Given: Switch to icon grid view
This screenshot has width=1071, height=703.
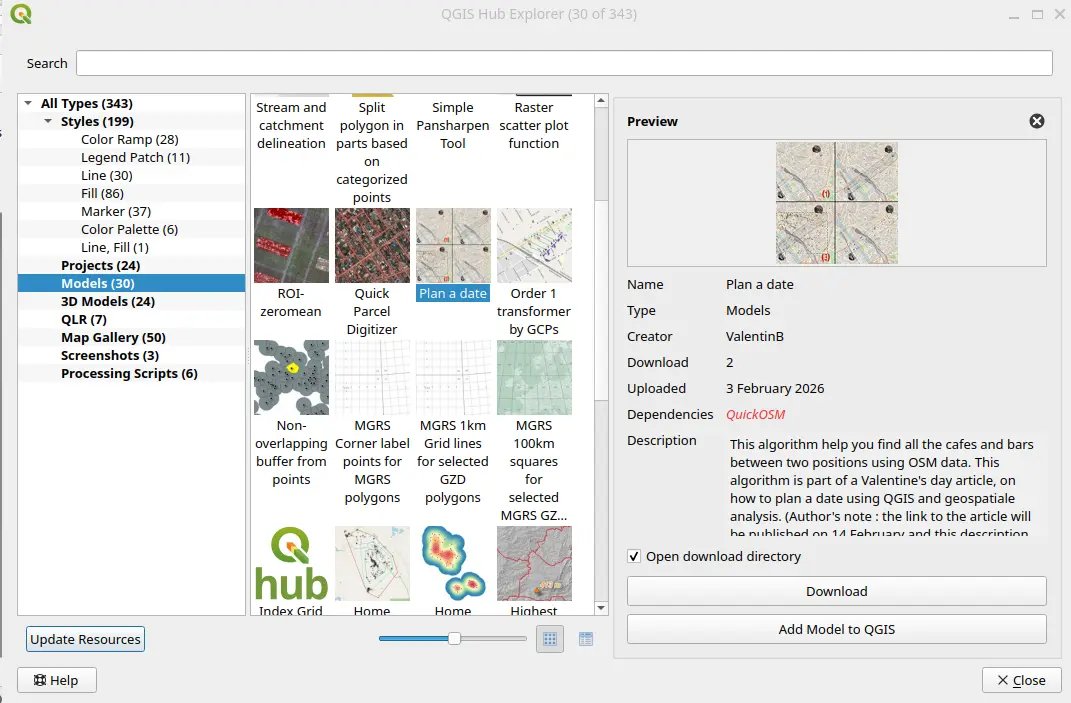Looking at the screenshot, I should pyautogui.click(x=549, y=638).
